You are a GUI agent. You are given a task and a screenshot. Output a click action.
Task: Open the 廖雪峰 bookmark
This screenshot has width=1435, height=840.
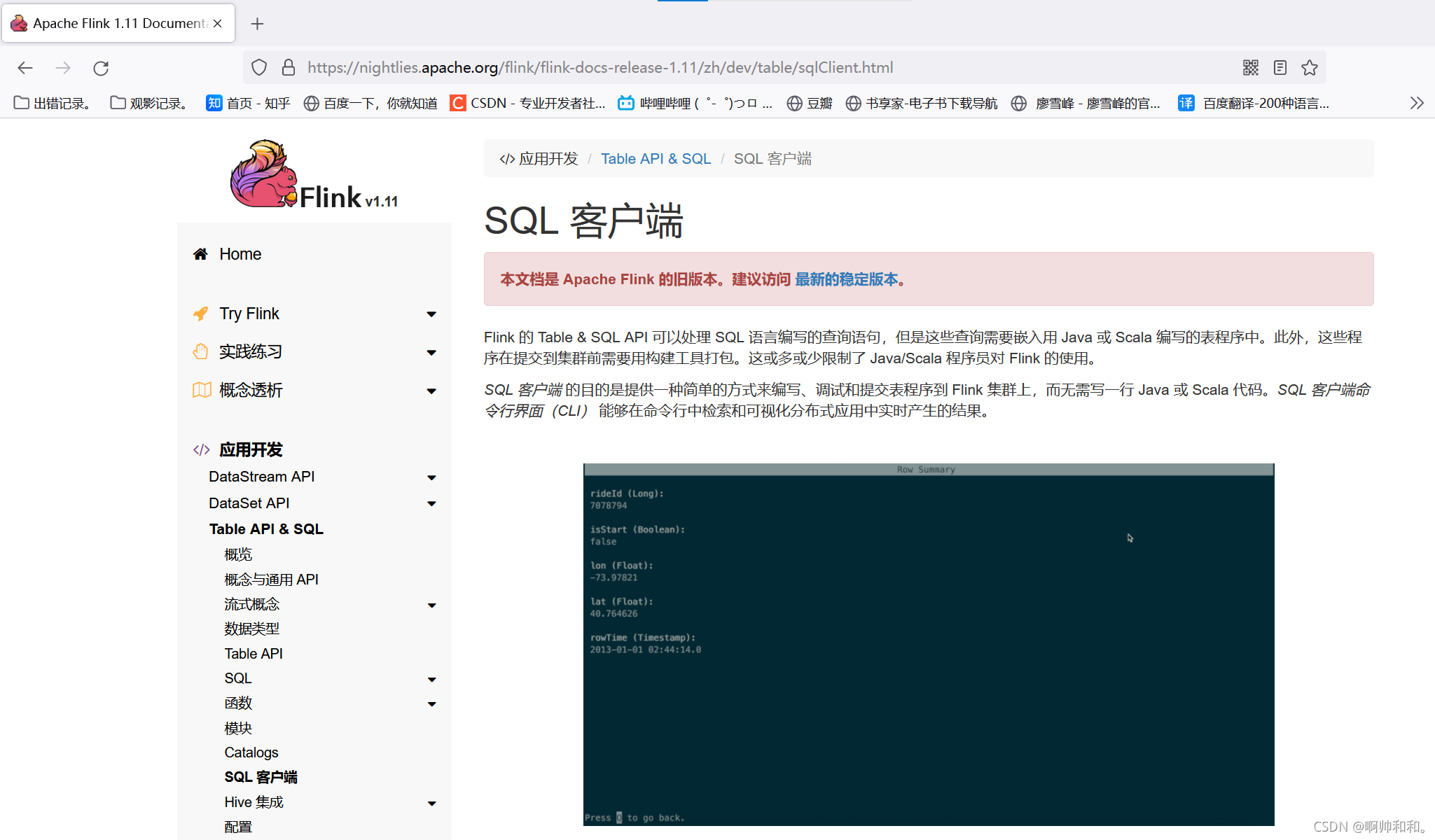tap(1086, 103)
